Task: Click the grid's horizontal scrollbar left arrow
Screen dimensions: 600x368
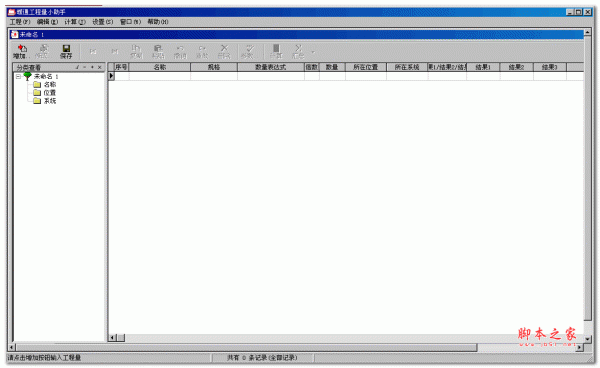Action: (112, 338)
